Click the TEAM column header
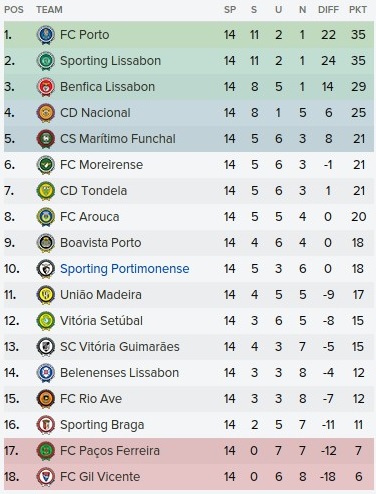The image size is (376, 494). point(49,10)
